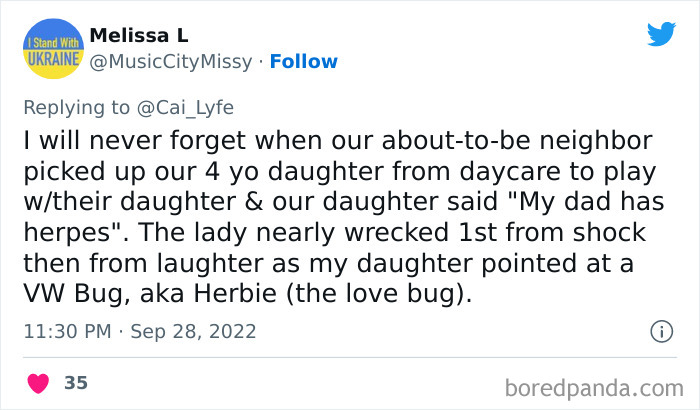The height and width of the screenshot is (410, 700).
Task: Follow Melissa L via the Follow link
Action: coord(302,62)
